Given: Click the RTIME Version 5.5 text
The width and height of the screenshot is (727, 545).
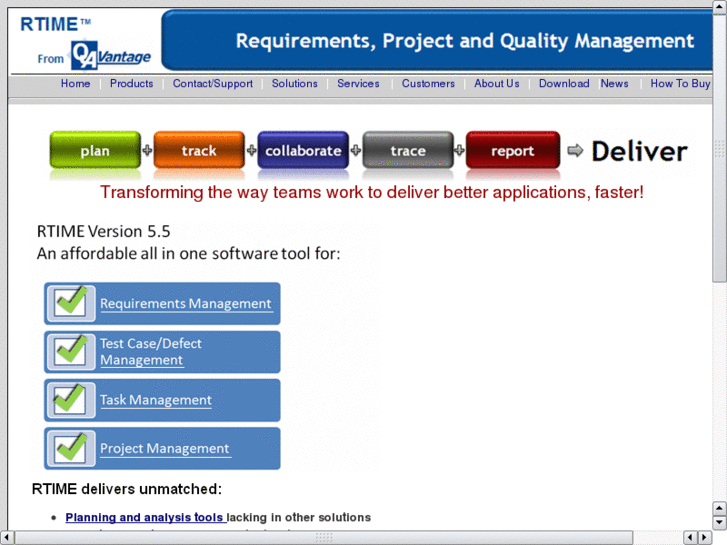Looking at the screenshot, I should [103, 231].
